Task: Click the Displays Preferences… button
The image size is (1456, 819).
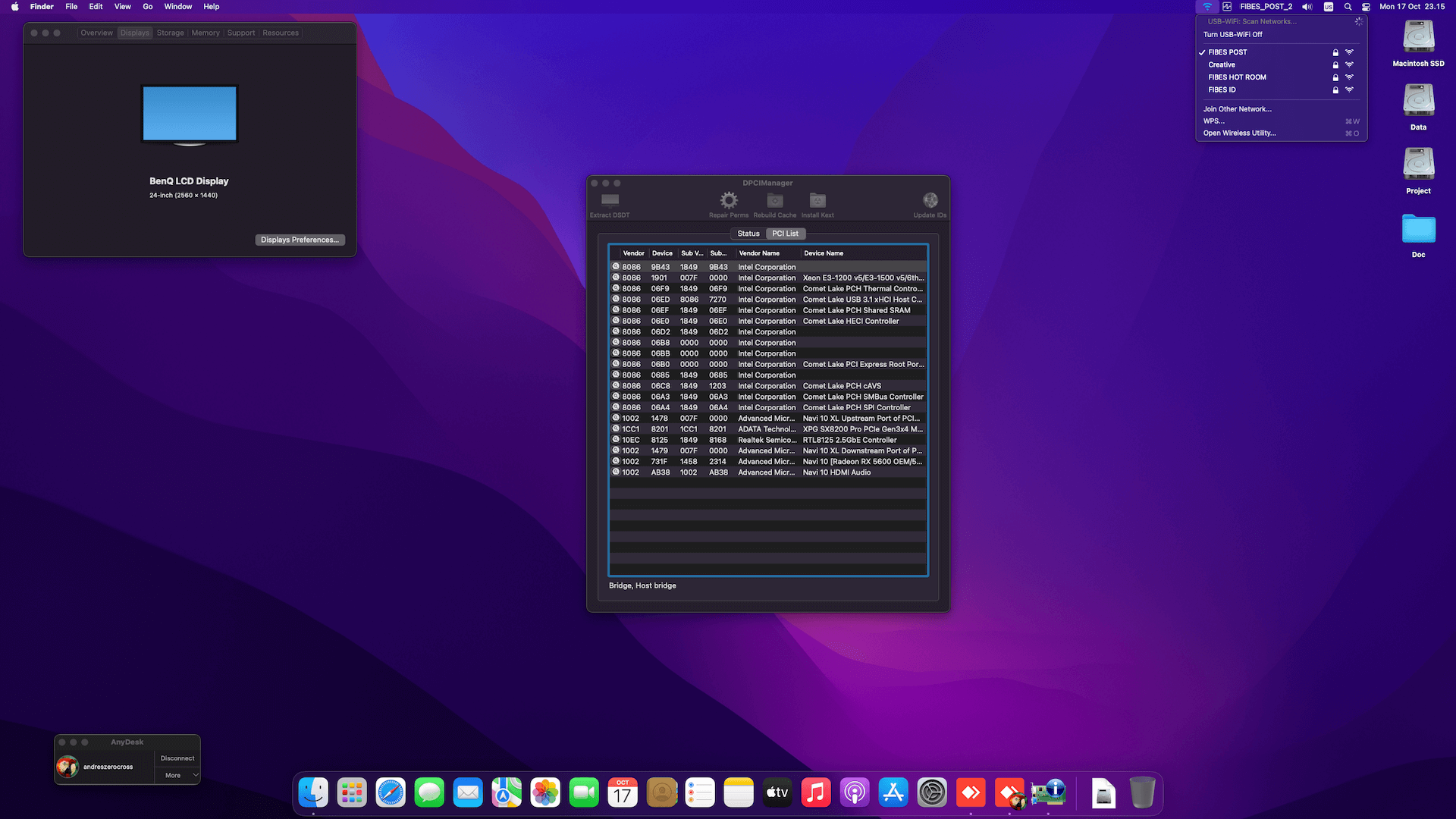Action: tap(300, 240)
